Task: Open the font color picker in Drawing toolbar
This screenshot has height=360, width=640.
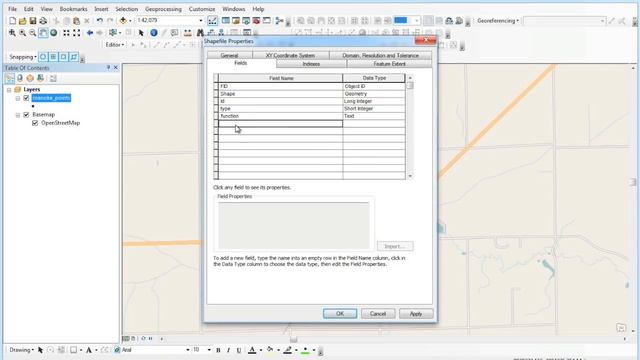Action: click(260, 350)
